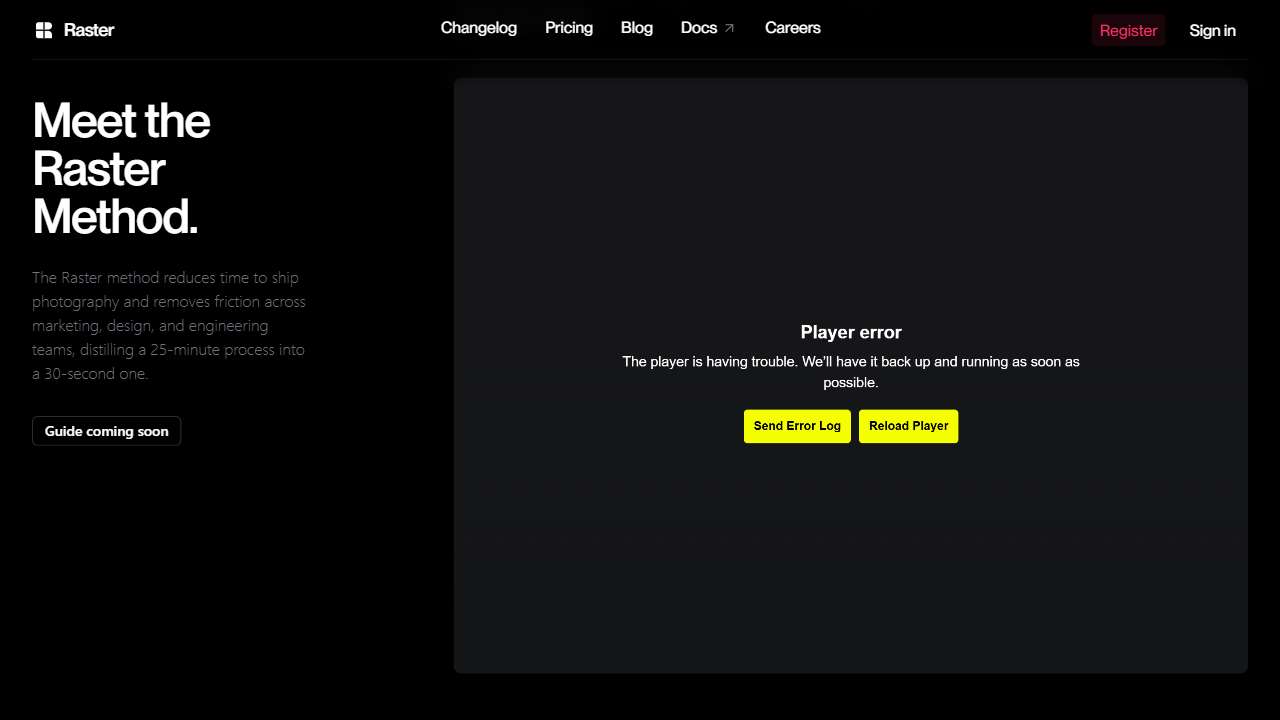
Task: Visit the Careers page
Action: (x=792, y=28)
